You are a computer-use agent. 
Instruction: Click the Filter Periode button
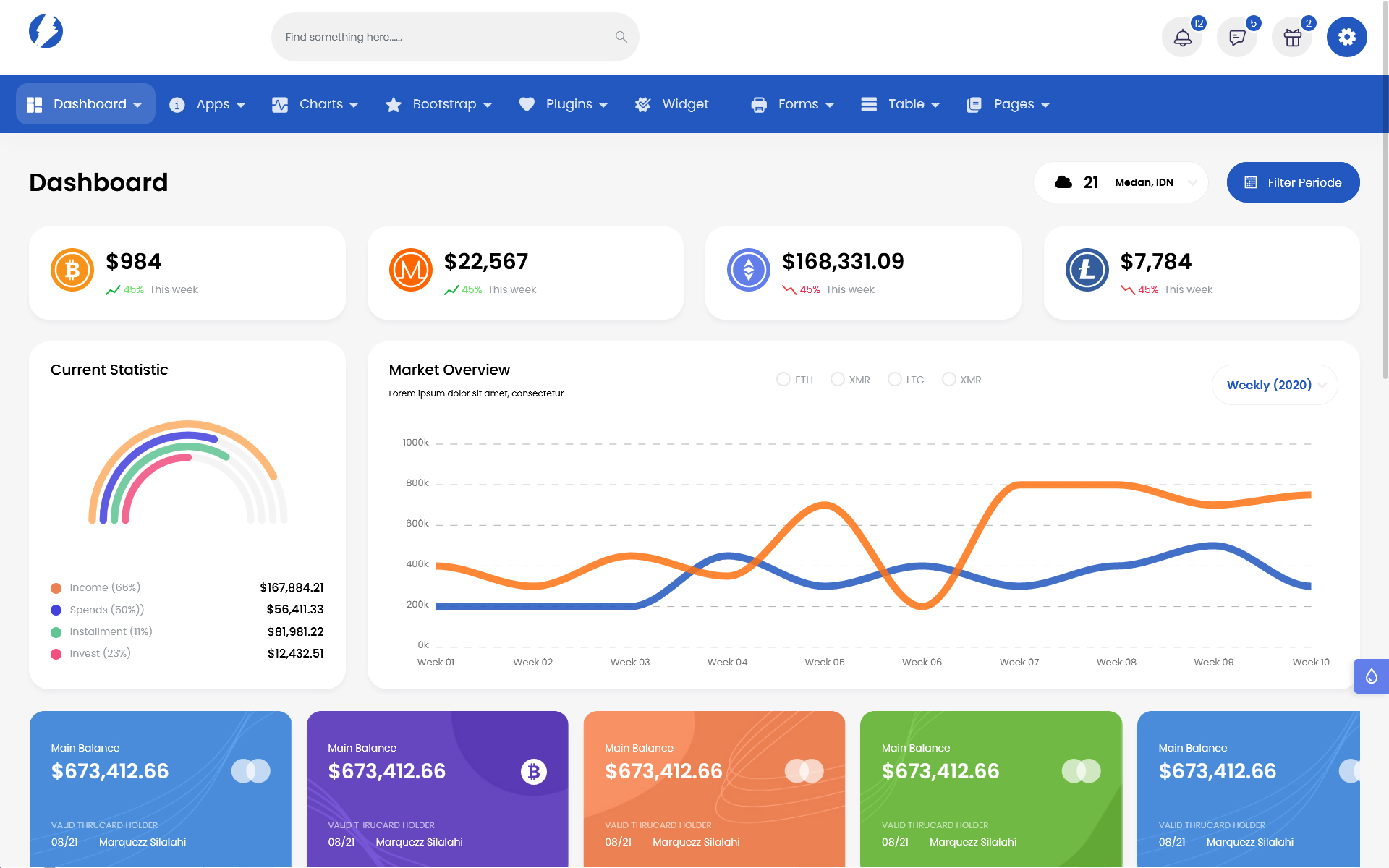[1293, 182]
